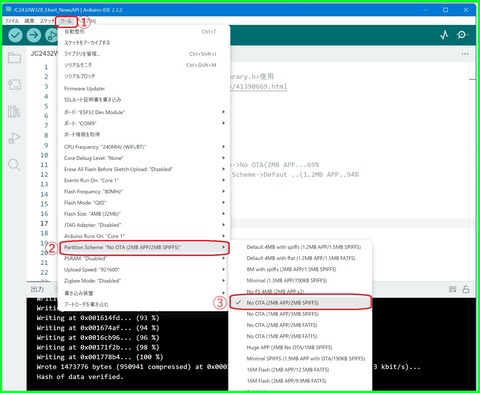Open the Sketchbook folder sidebar icon

pyautogui.click(x=14, y=58)
